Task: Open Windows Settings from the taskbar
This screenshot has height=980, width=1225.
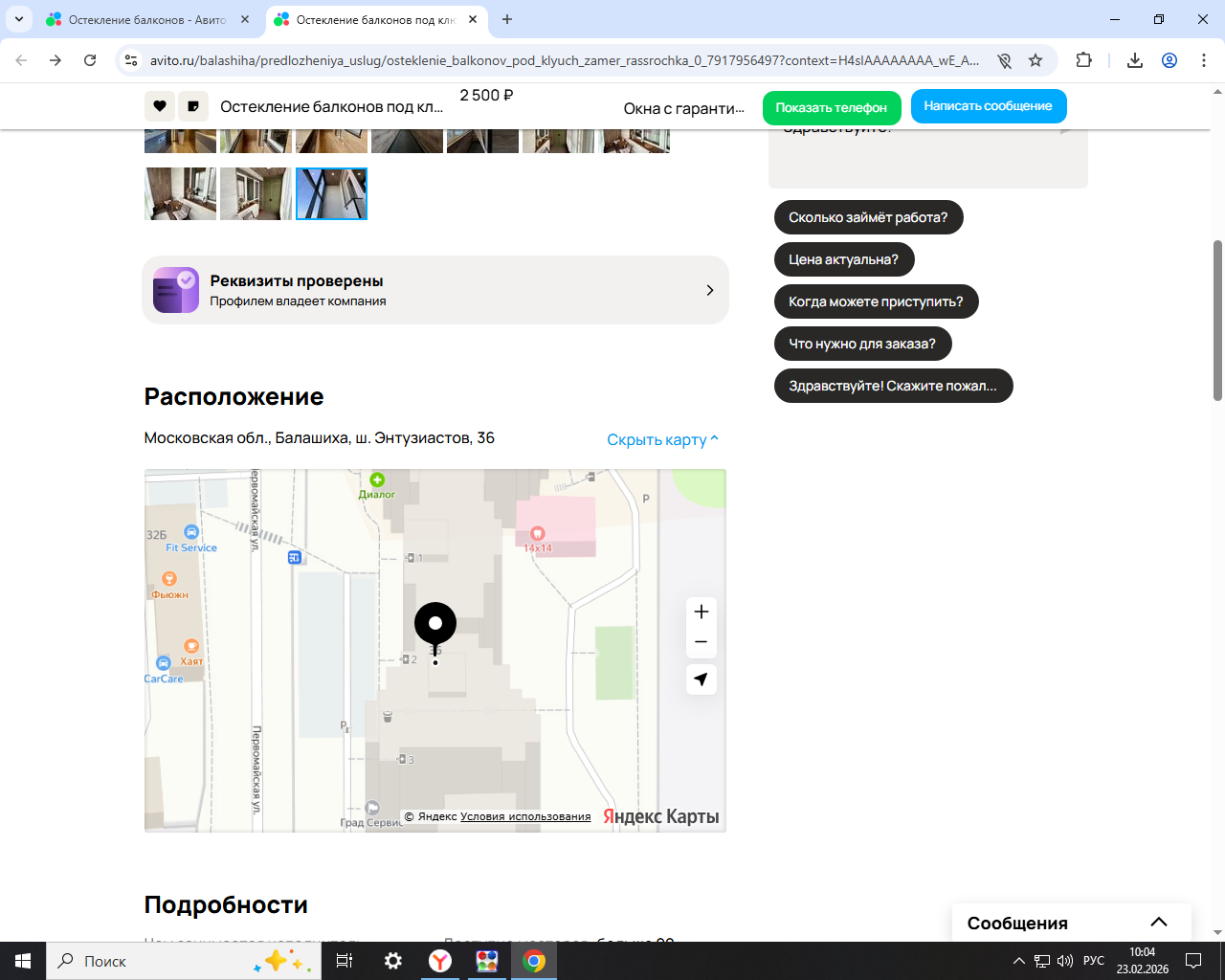Action: coord(393,961)
